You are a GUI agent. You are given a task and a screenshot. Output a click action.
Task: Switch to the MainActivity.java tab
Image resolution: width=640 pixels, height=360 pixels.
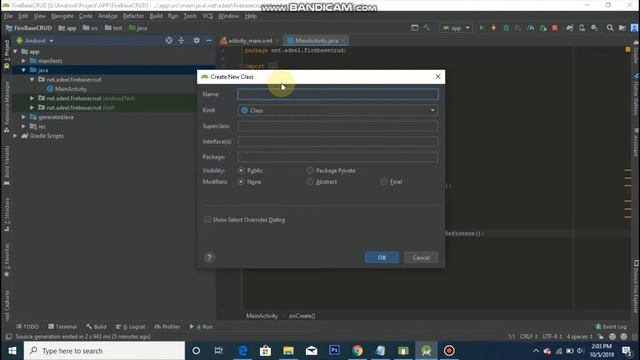(x=316, y=41)
